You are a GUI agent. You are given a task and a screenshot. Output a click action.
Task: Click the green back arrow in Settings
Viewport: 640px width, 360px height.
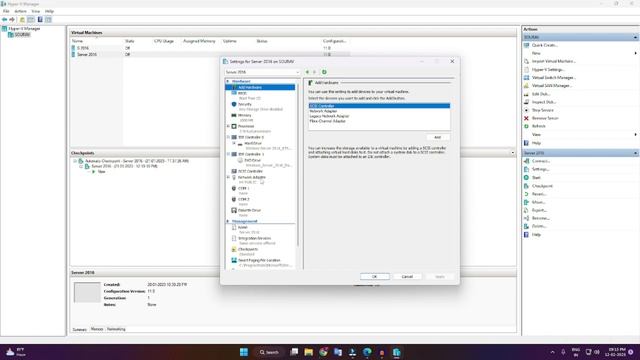click(x=307, y=72)
